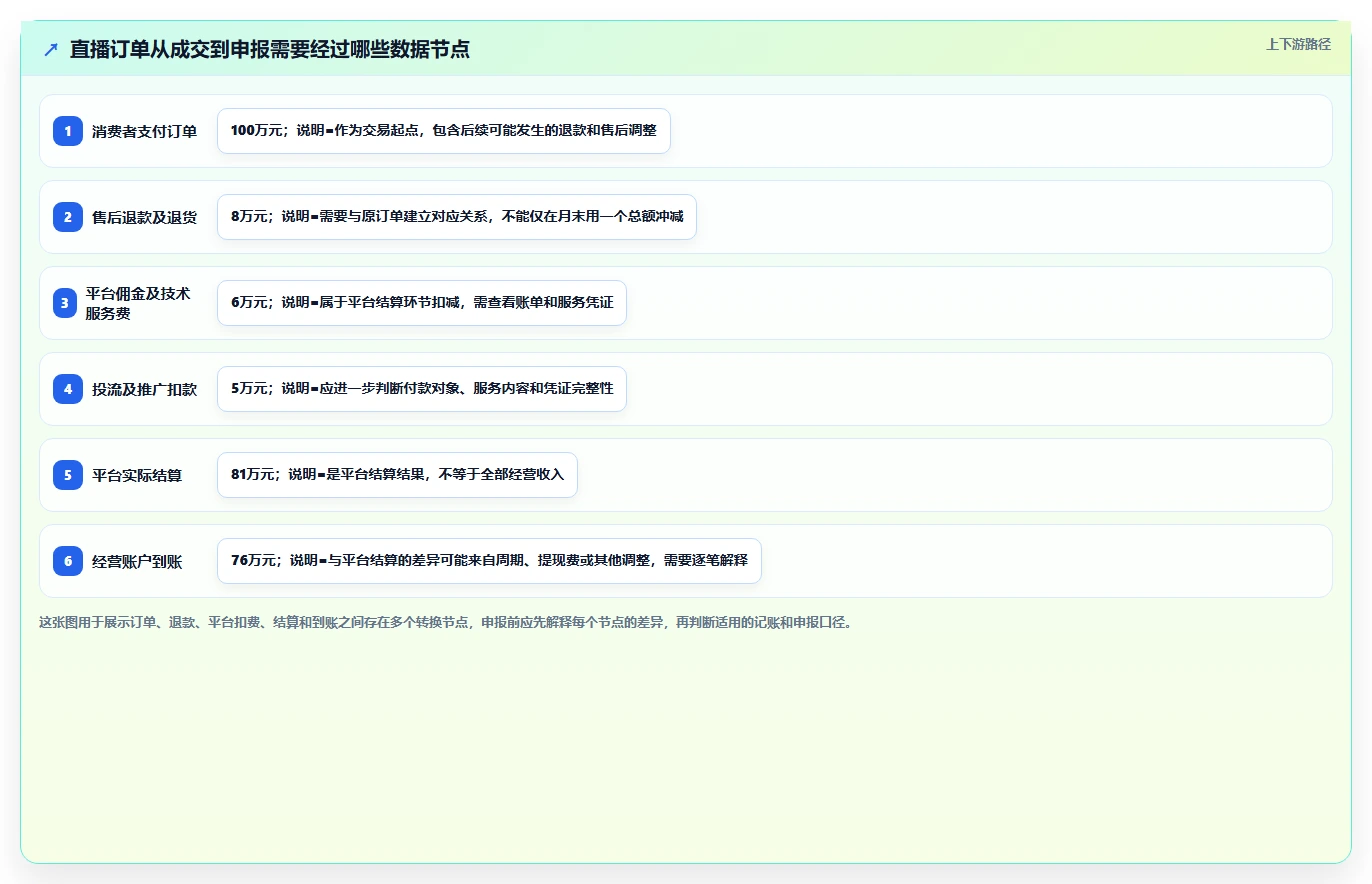Click the 平台实际结算 label
This screenshot has width=1372, height=884.
pos(137,475)
